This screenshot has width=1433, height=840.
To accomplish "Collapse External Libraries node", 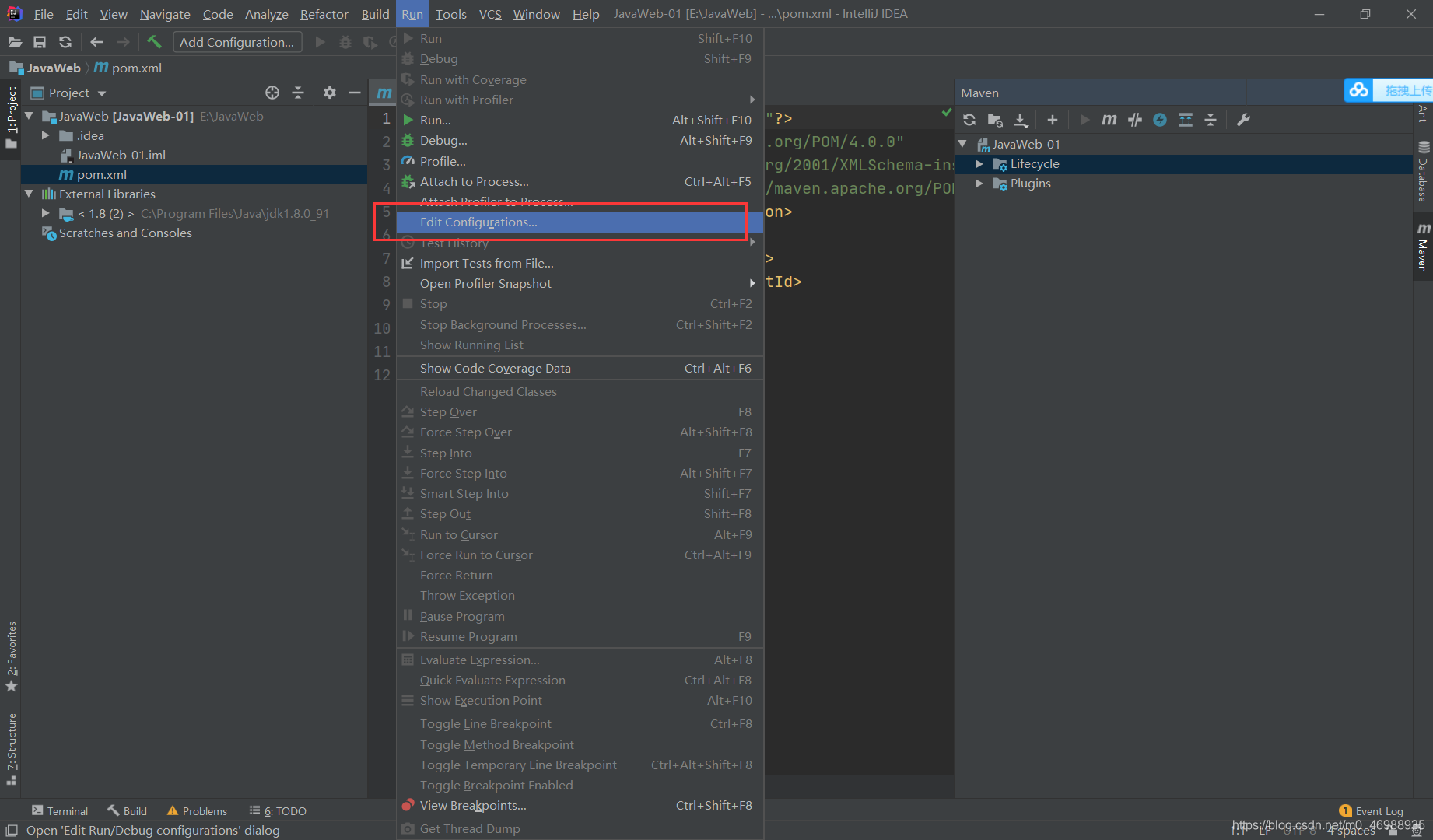I will pyautogui.click(x=30, y=194).
